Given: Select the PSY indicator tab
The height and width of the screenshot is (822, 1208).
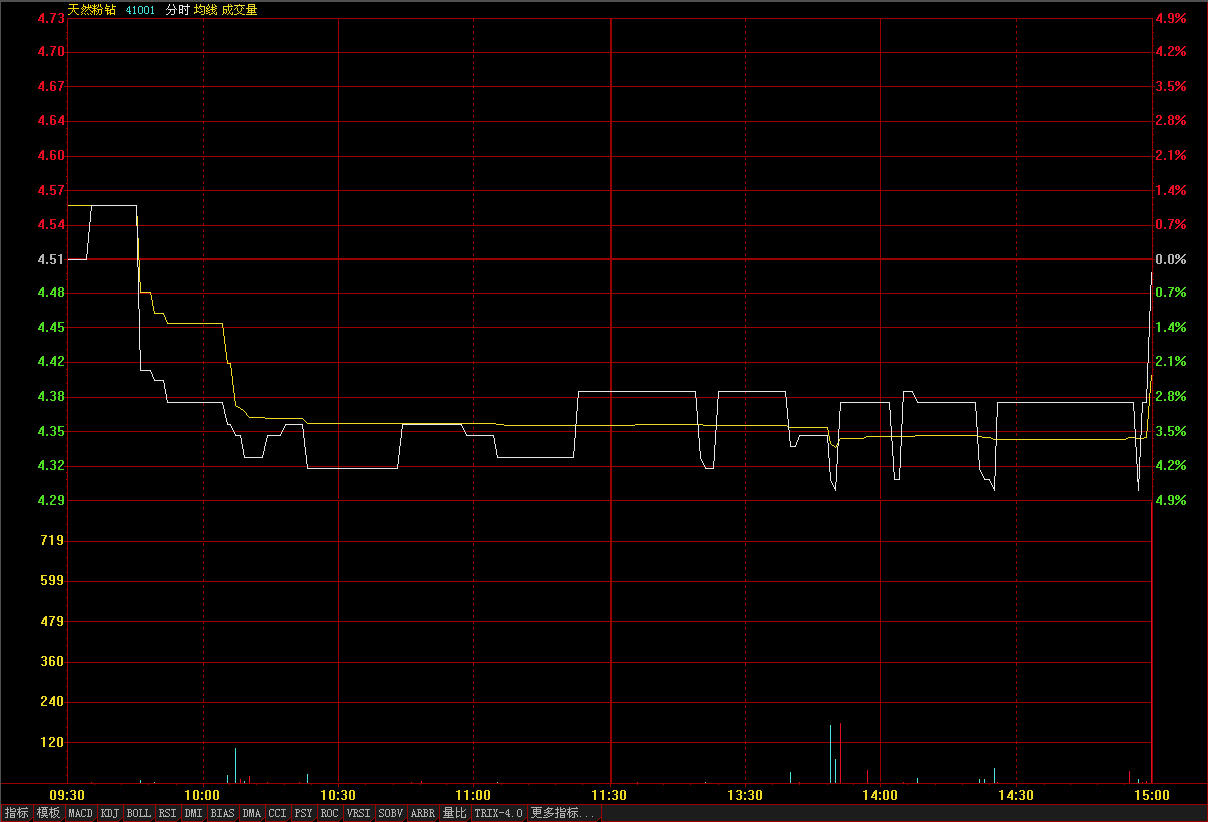Looking at the screenshot, I should point(303,813).
